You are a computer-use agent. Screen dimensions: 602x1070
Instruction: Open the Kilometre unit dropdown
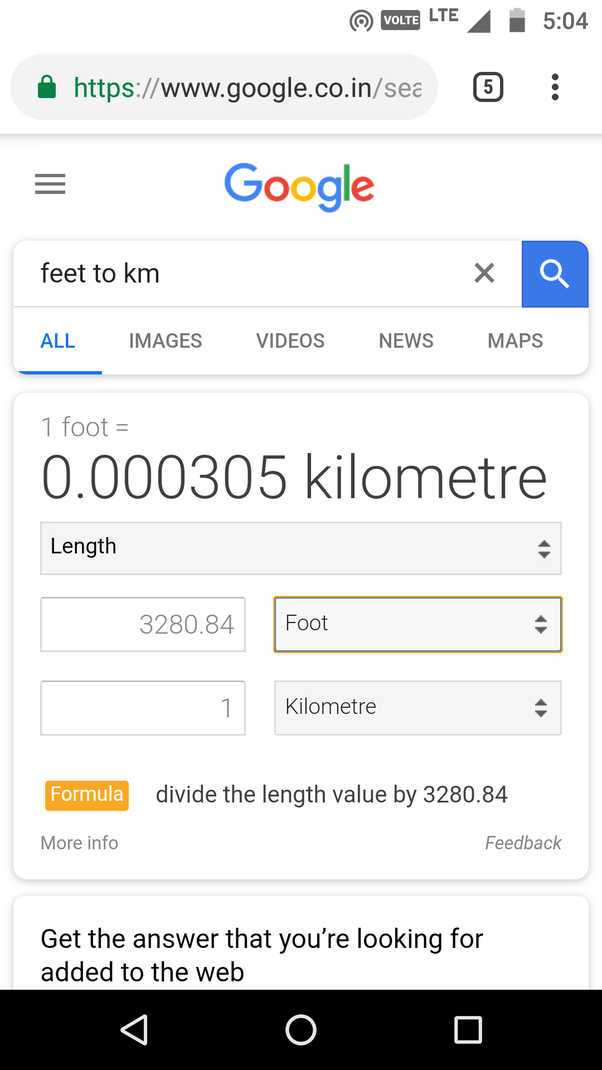(418, 708)
